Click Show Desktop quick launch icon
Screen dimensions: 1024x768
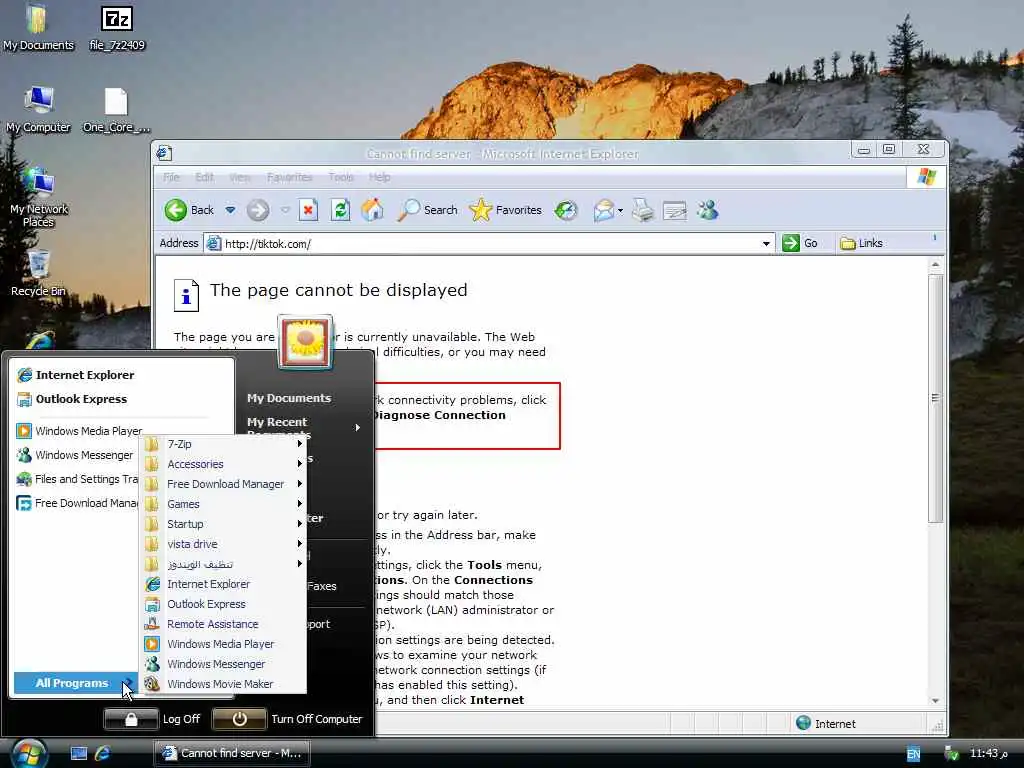[79, 753]
